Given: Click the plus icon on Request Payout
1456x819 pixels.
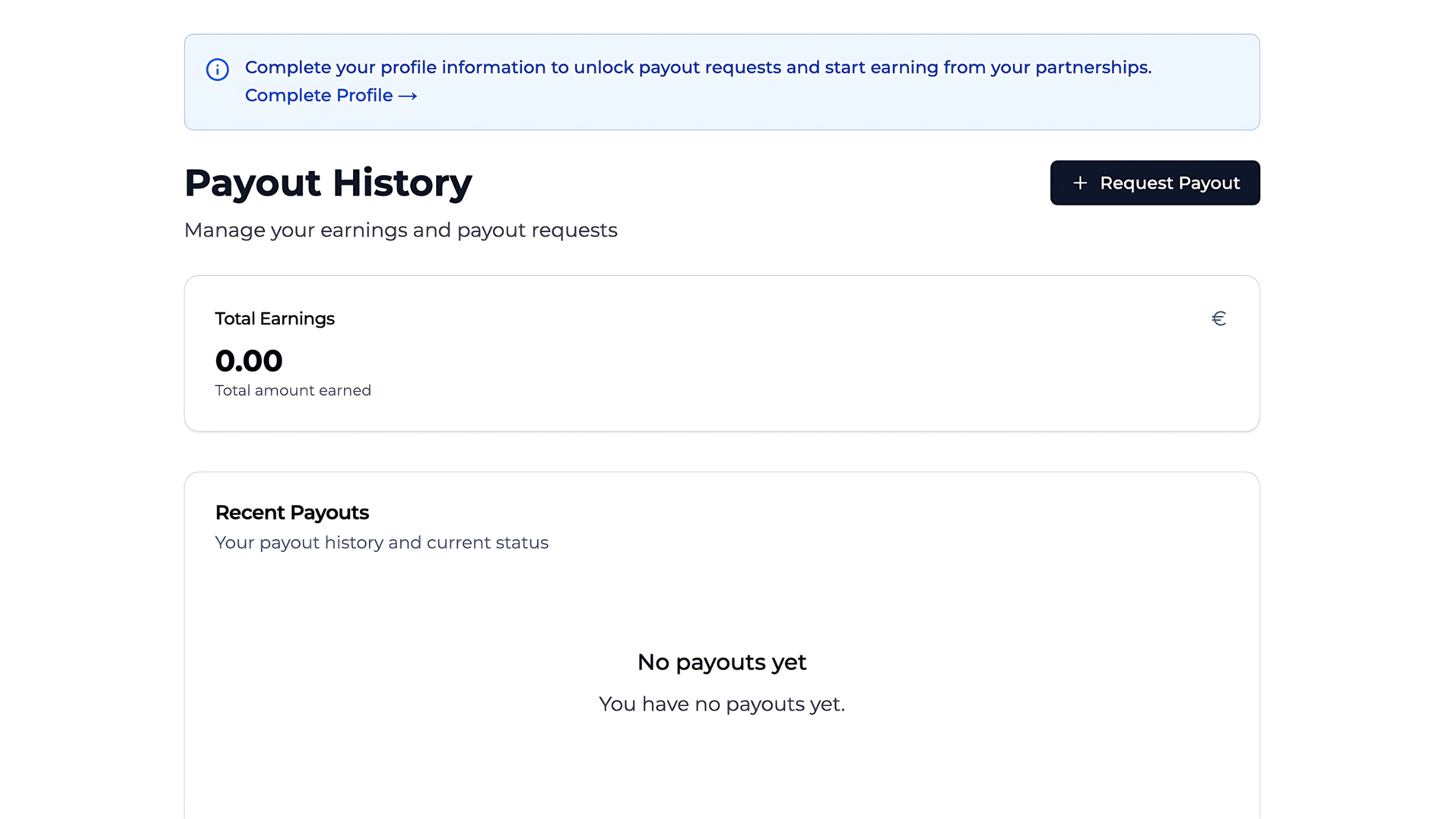Looking at the screenshot, I should point(1079,183).
